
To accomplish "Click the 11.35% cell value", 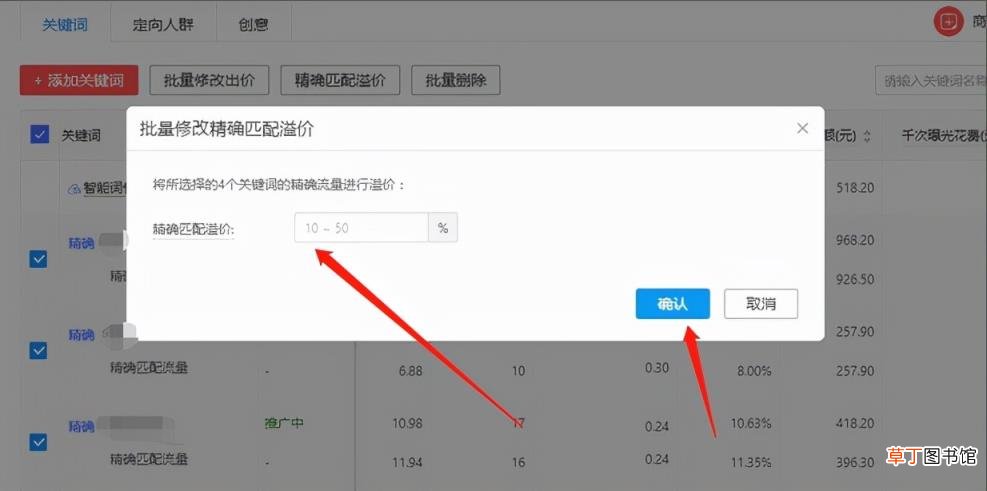I will pyautogui.click(x=751, y=463).
